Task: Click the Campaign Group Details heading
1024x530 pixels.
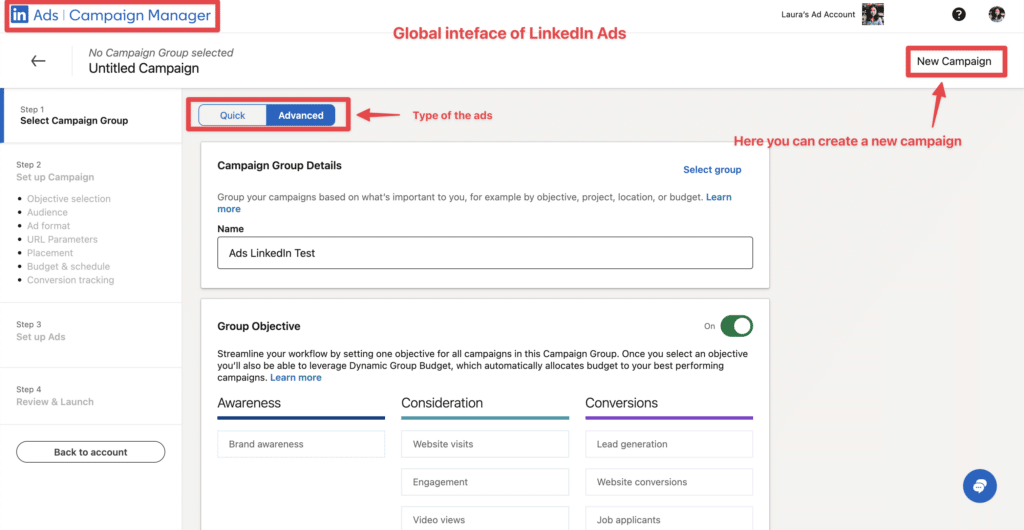Action: tap(280, 166)
